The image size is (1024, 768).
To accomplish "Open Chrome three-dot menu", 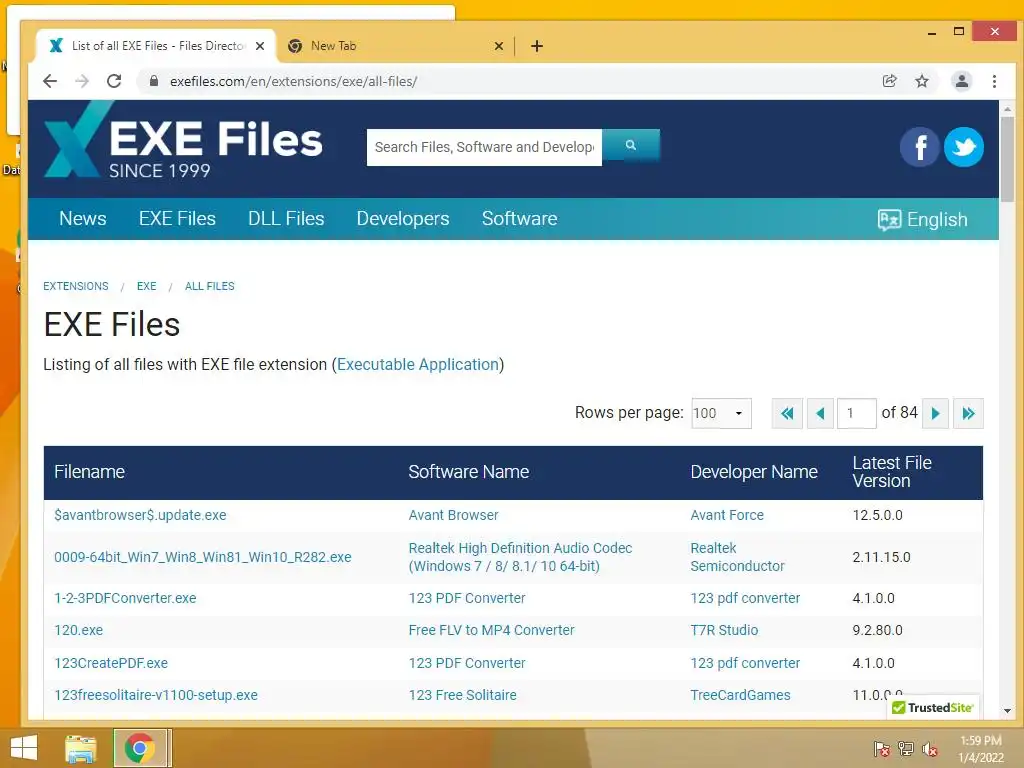I will (994, 81).
